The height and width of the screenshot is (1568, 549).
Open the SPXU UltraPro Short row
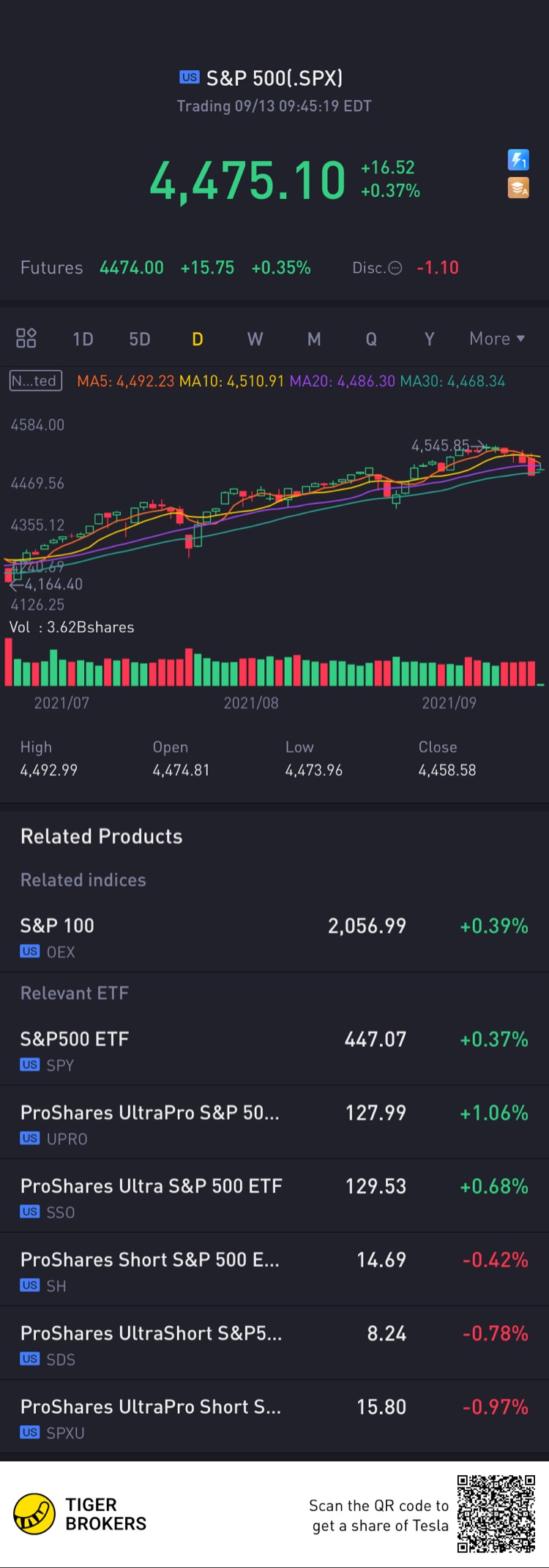point(274,1417)
